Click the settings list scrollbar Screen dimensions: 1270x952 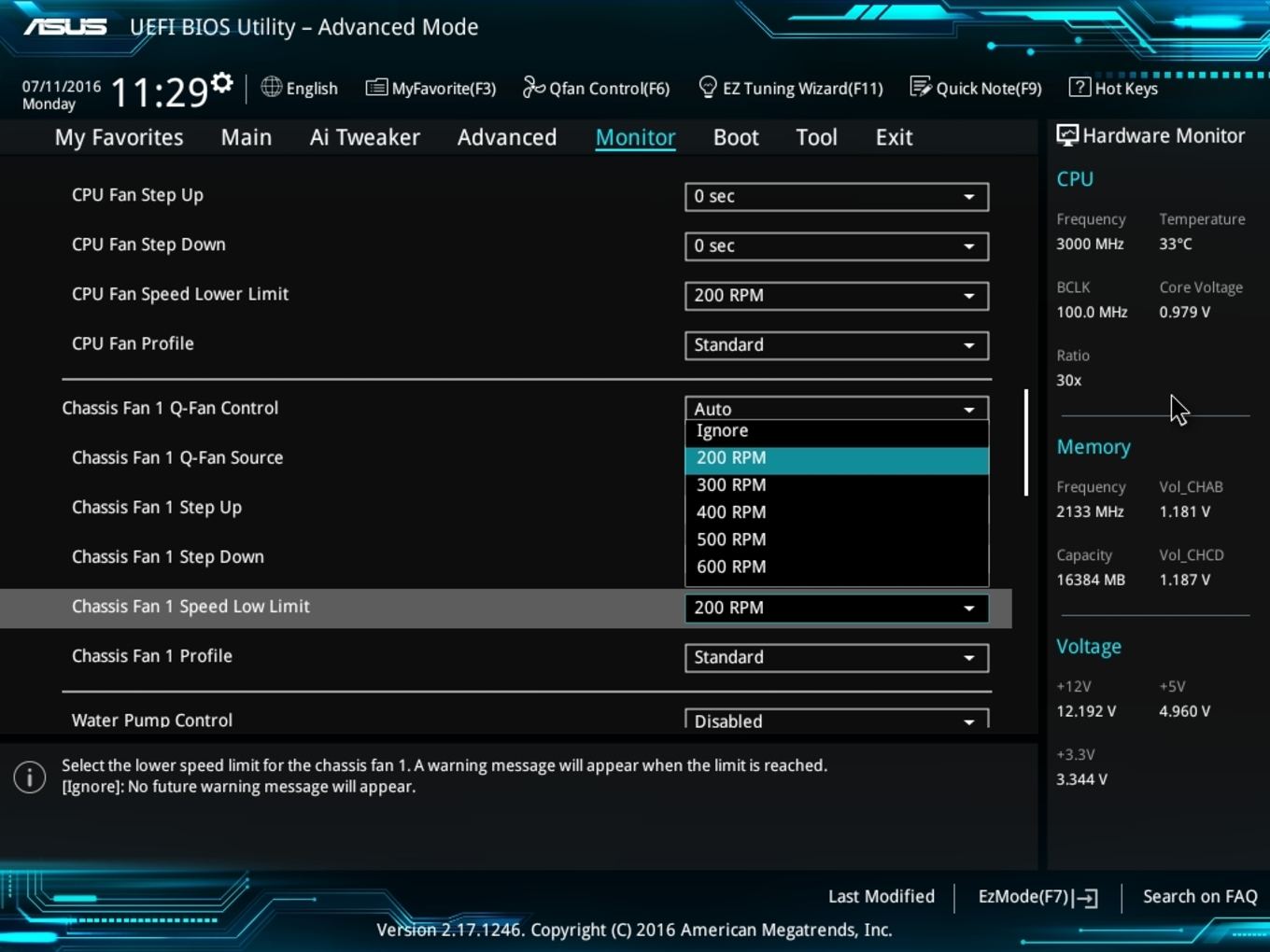click(x=1026, y=442)
